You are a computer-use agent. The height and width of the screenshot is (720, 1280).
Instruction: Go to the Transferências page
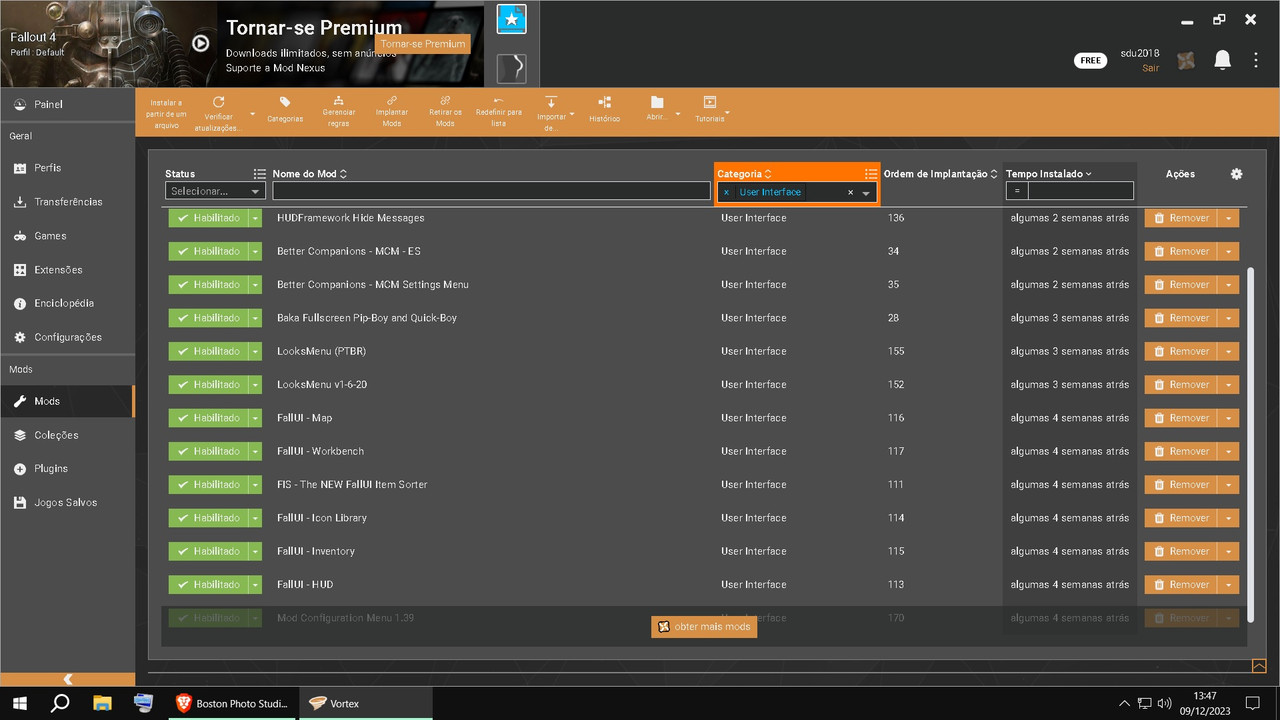66,202
